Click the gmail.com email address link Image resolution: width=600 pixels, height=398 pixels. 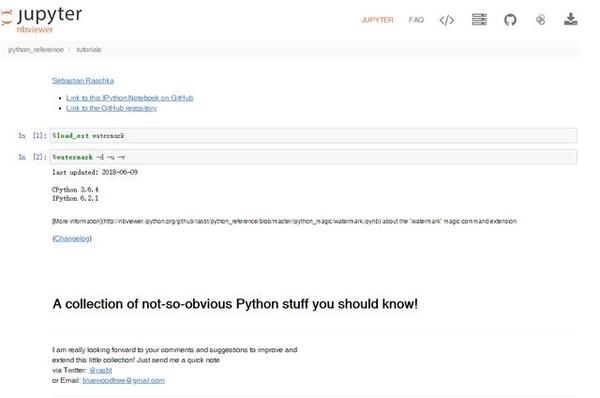(124, 380)
